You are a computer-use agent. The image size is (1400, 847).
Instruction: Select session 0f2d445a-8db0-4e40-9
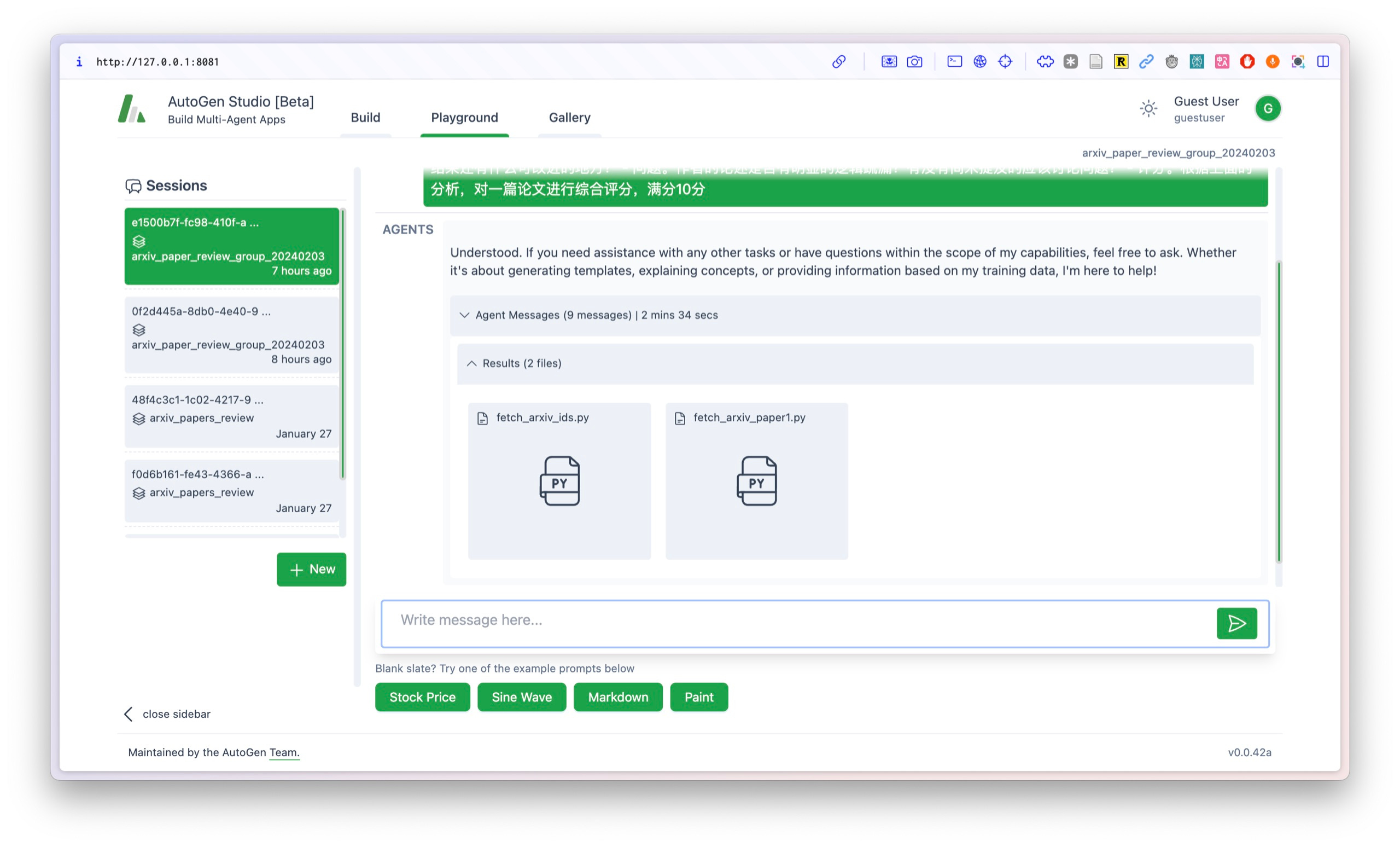231,335
